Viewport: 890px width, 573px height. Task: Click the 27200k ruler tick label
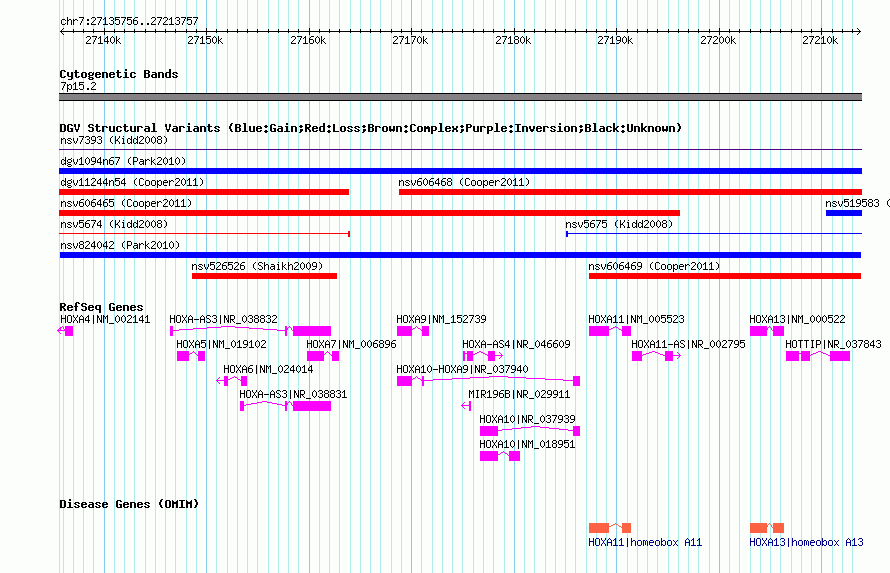(x=717, y=40)
